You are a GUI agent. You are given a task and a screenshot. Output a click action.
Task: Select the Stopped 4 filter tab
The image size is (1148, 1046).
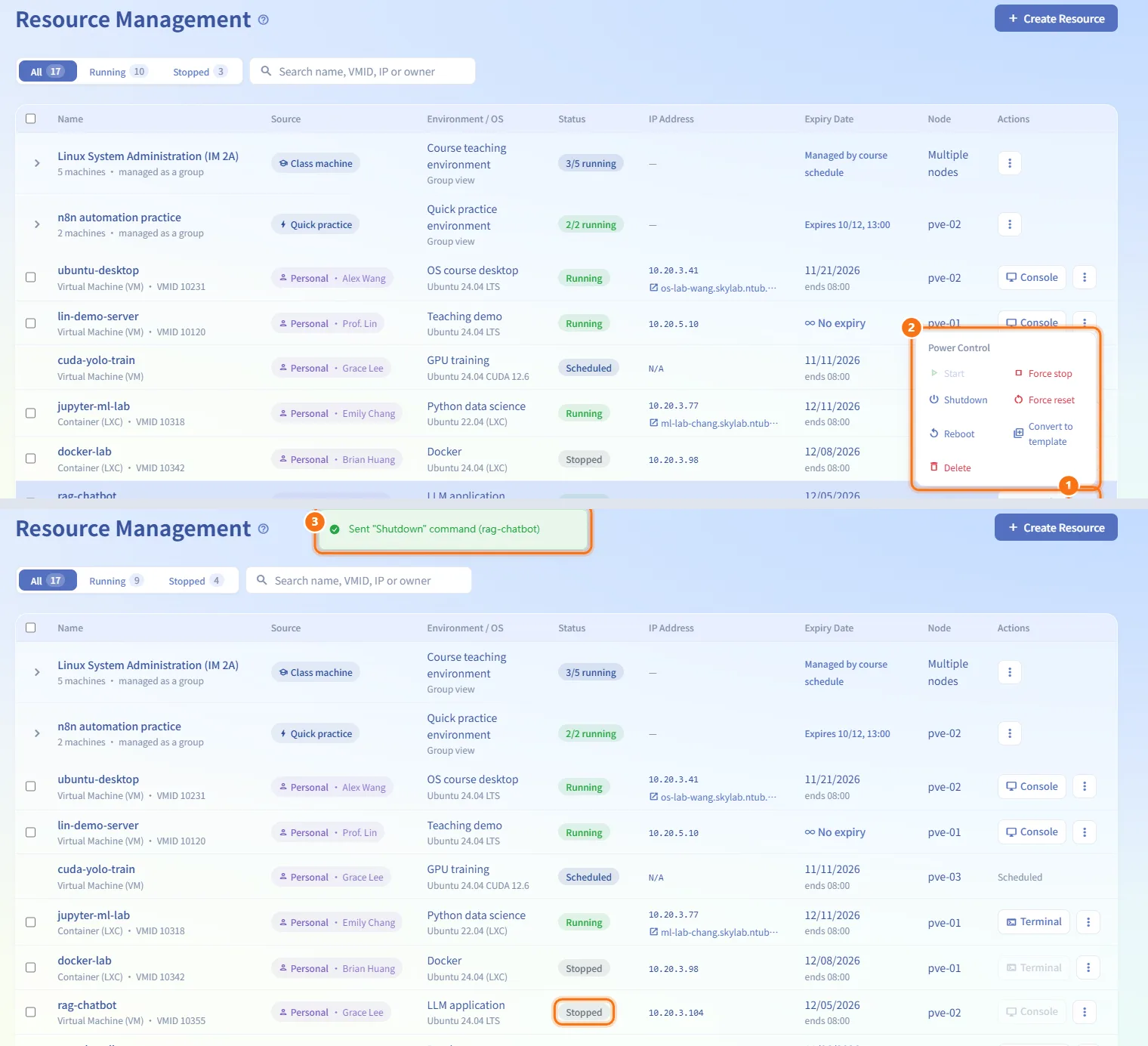pyautogui.click(x=196, y=581)
